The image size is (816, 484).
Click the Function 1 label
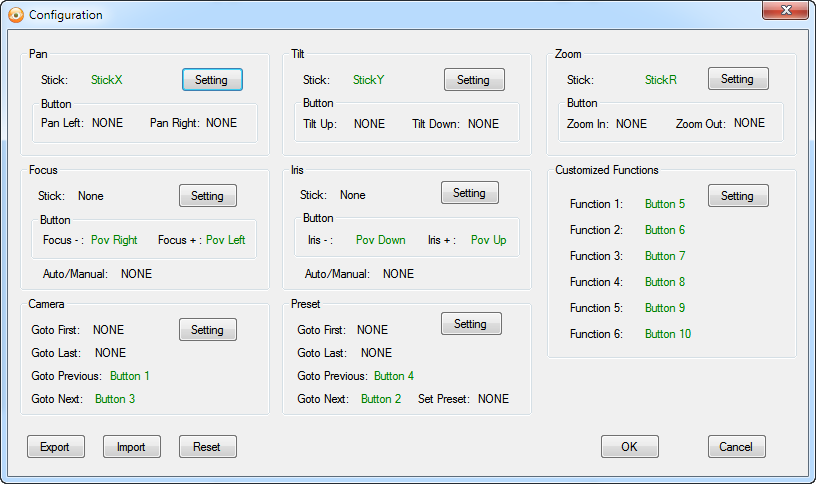pyautogui.click(x=596, y=204)
